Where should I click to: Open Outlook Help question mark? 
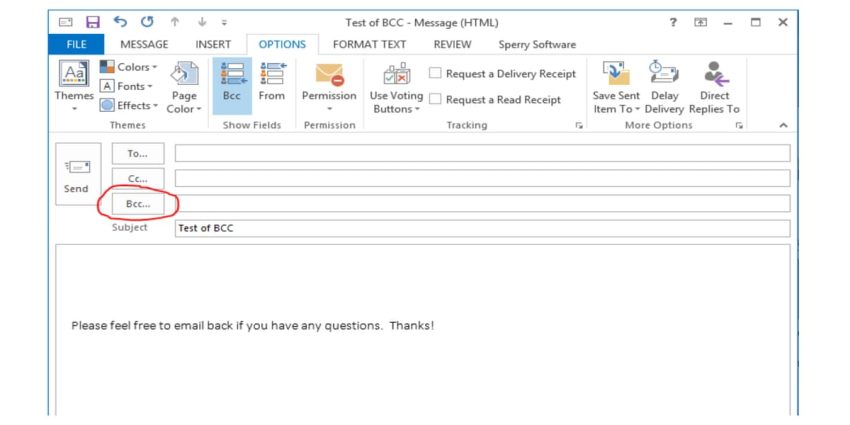[673, 22]
